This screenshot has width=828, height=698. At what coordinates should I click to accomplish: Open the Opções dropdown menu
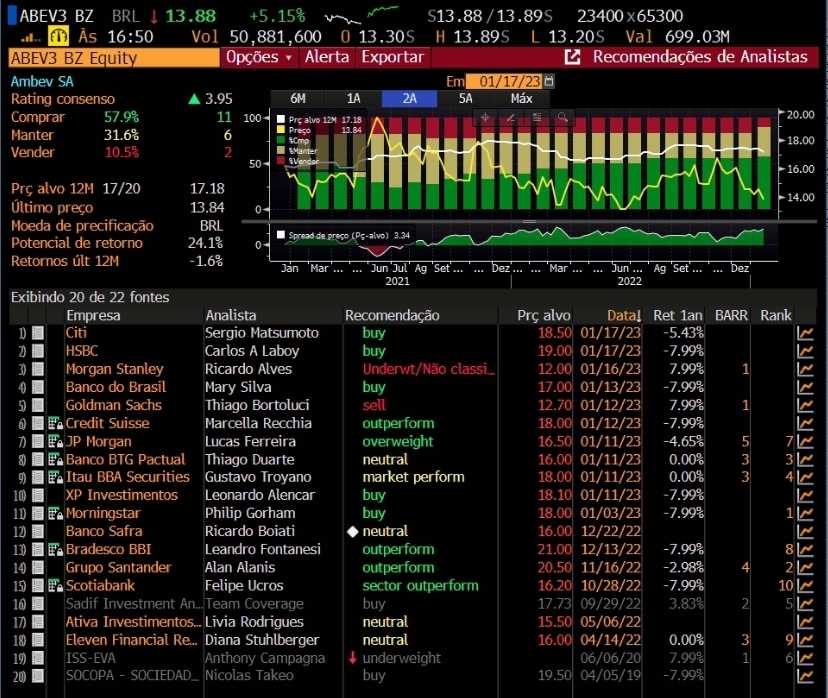[x=259, y=57]
